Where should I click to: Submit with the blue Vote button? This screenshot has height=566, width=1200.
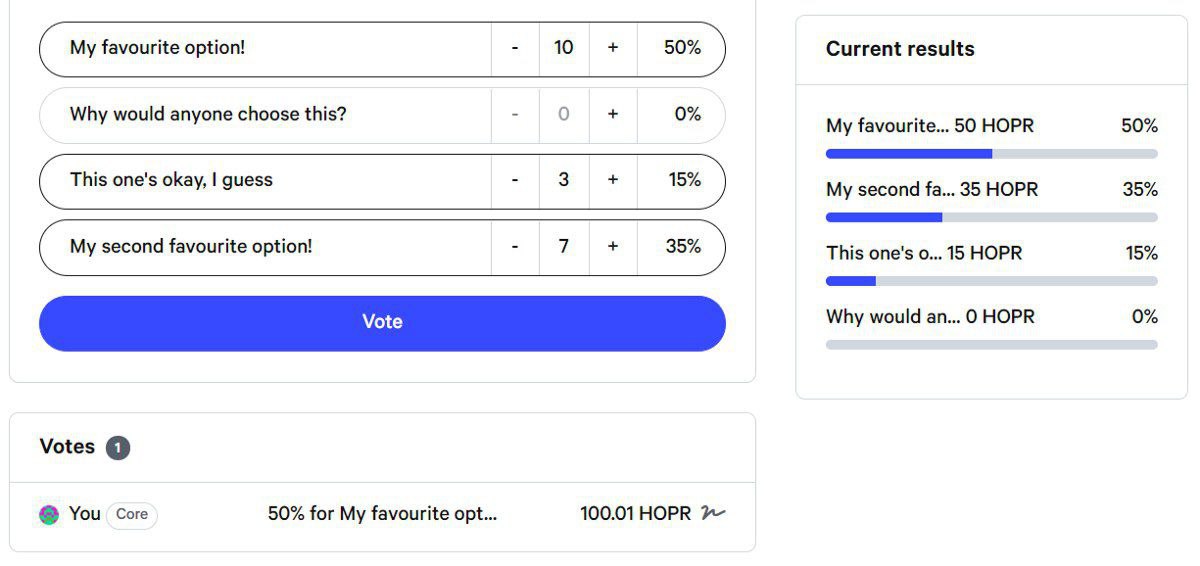point(382,323)
